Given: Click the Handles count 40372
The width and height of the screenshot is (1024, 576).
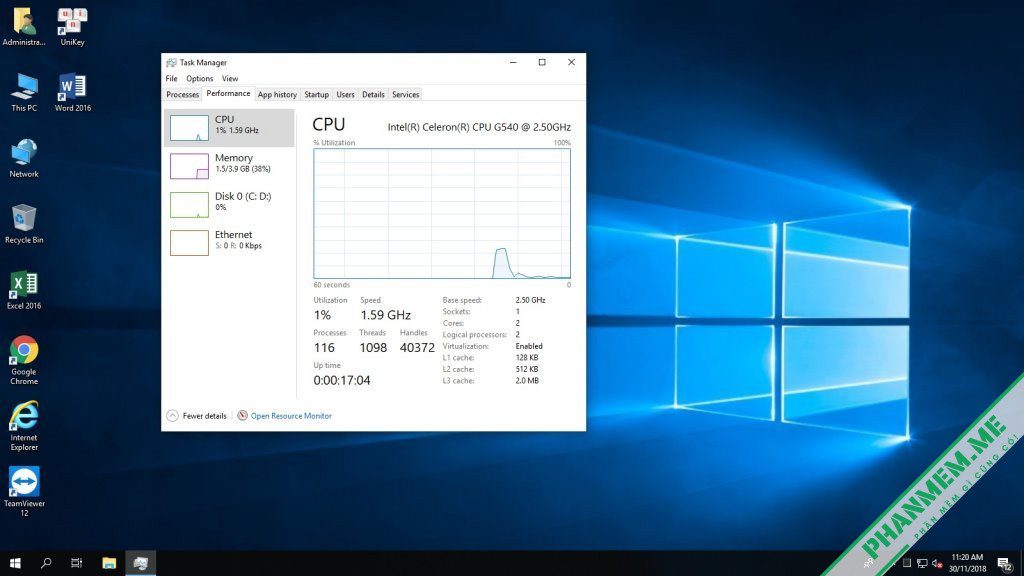Looking at the screenshot, I should tap(417, 348).
